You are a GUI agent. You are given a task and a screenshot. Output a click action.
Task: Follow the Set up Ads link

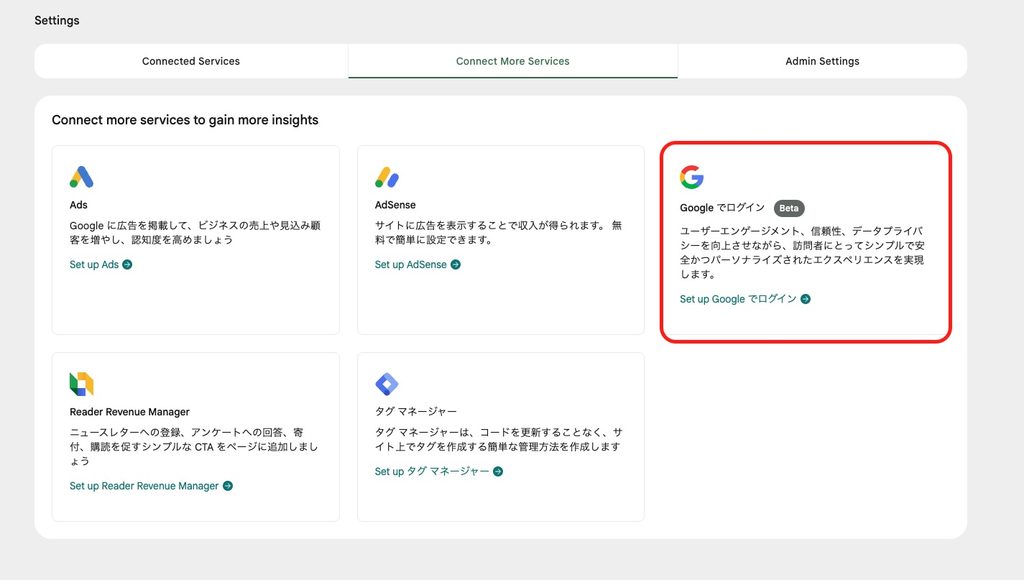(x=94, y=265)
